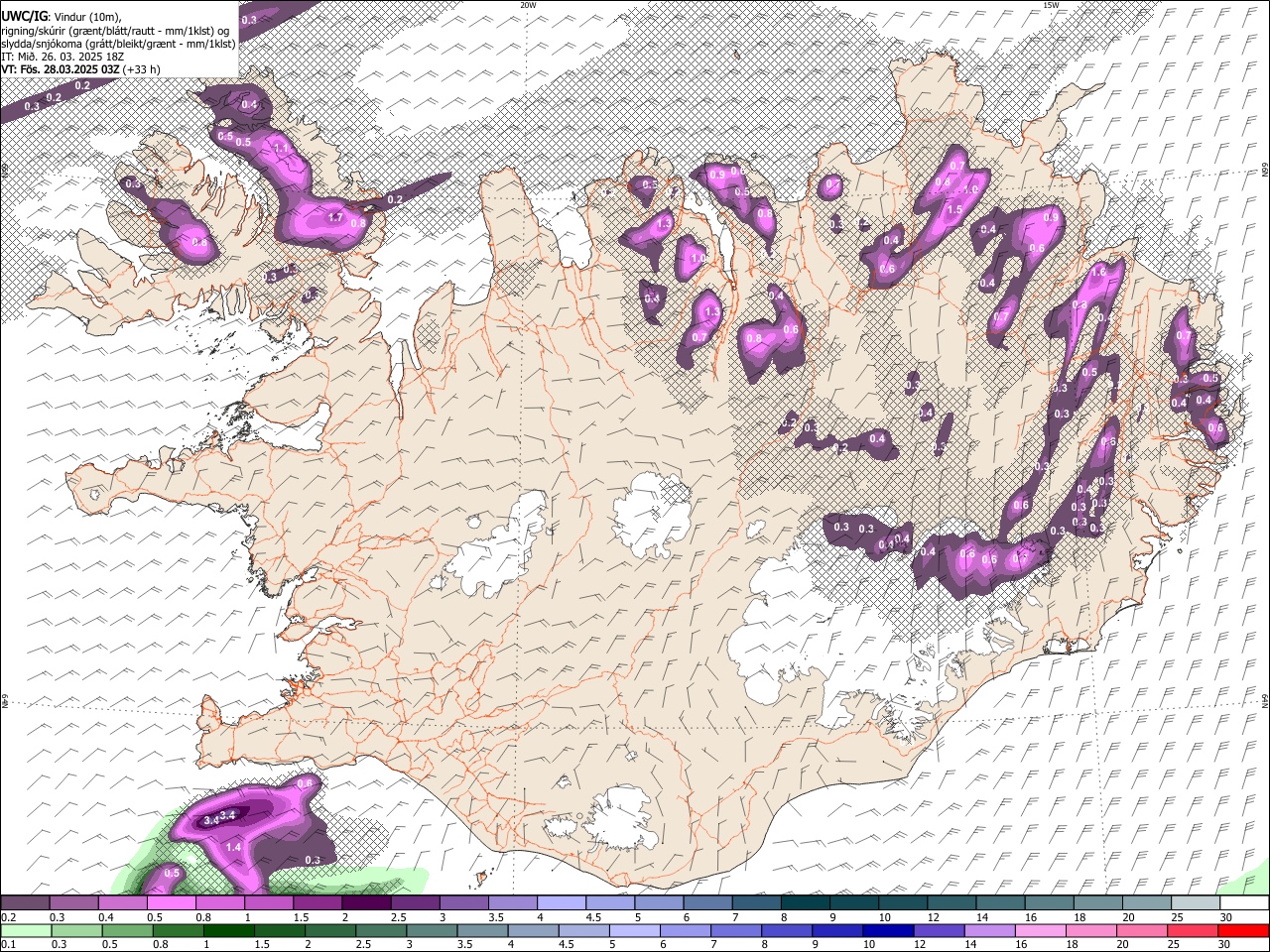
Task: Click the '1.6' snowfall value in the east
Action: [1098, 271]
